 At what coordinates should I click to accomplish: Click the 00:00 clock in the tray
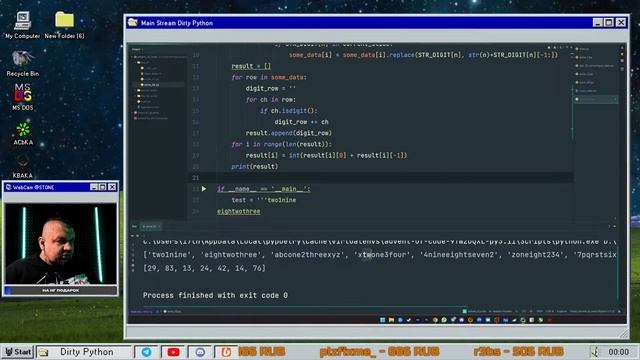point(618,352)
